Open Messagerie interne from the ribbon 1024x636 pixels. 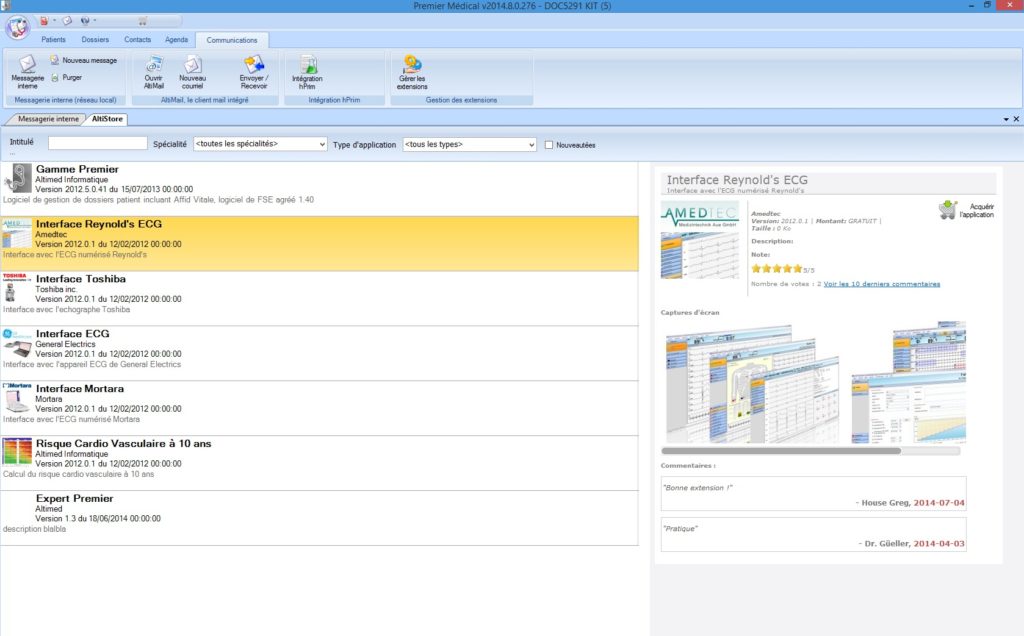pyautogui.click(x=27, y=72)
